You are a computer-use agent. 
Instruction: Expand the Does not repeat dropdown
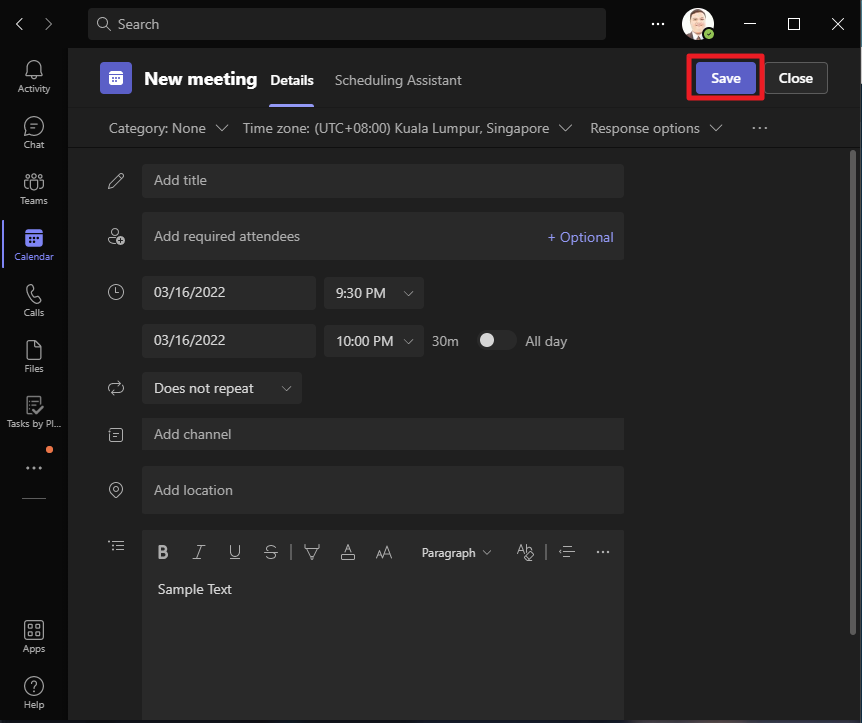tap(222, 388)
